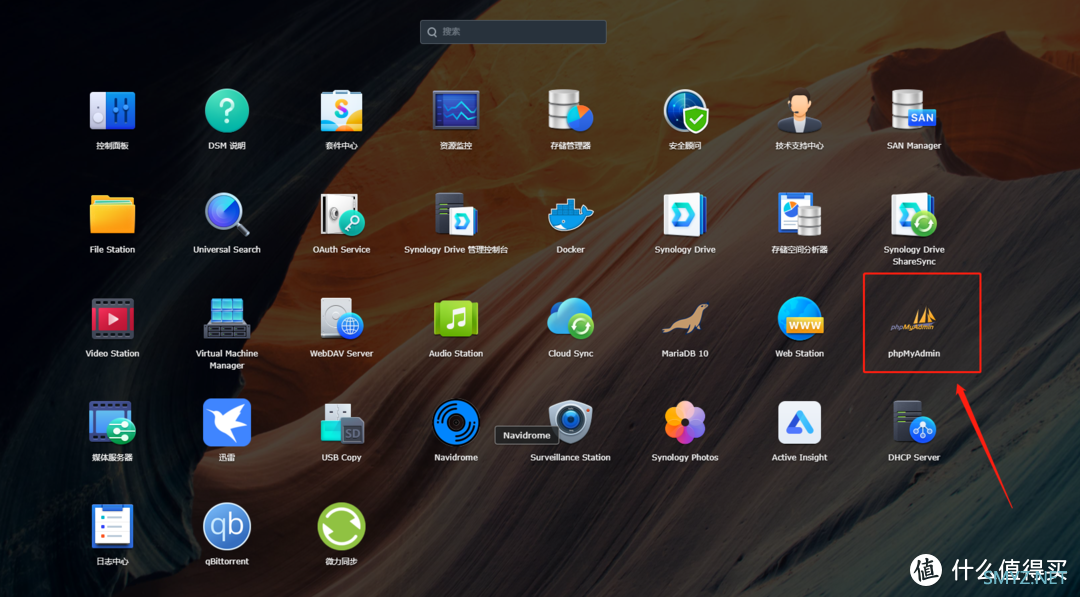Open USB Copy
The image size is (1080, 597).
[x=341, y=423]
